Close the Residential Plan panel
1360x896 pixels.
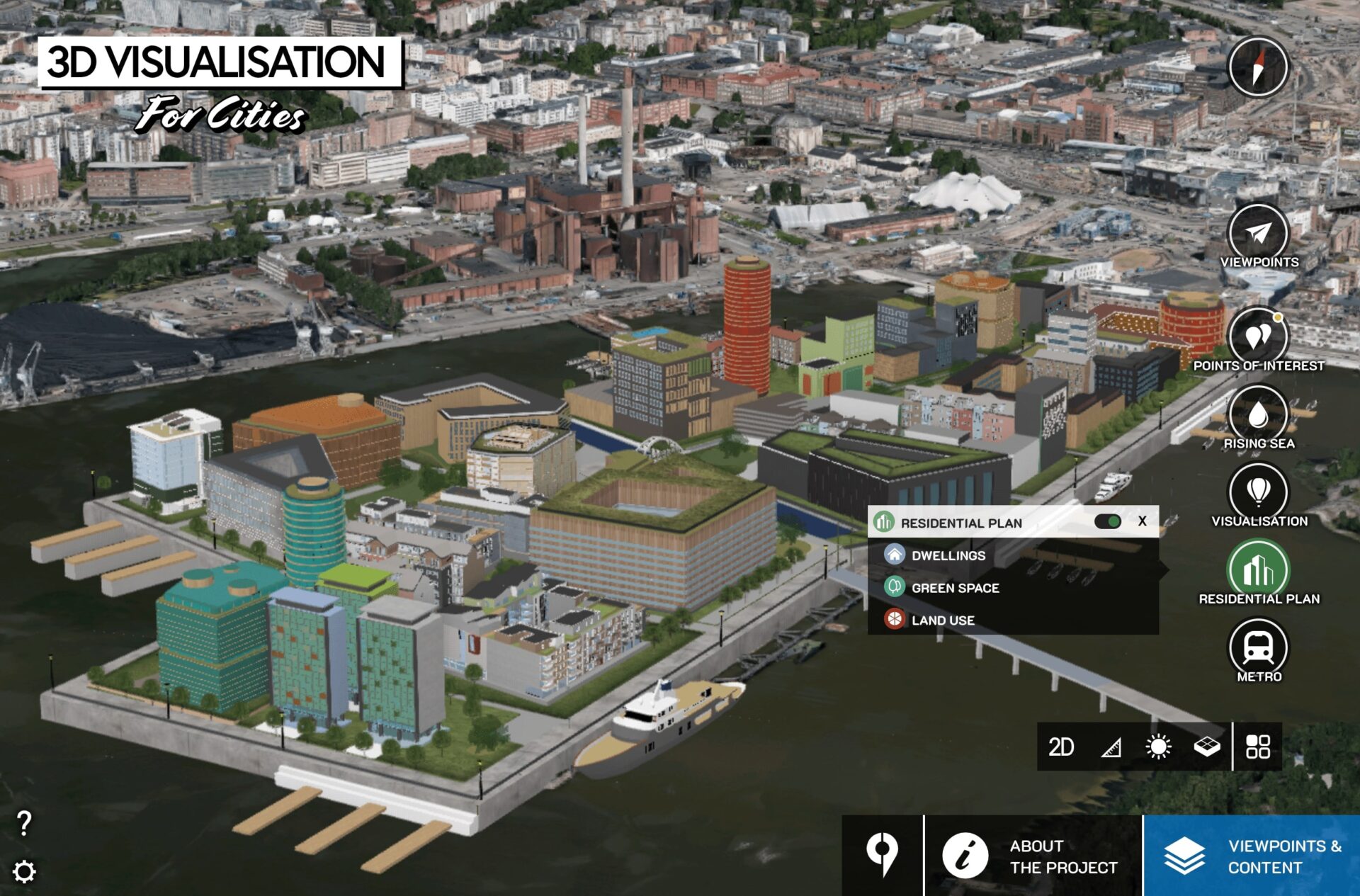pyautogui.click(x=1142, y=521)
